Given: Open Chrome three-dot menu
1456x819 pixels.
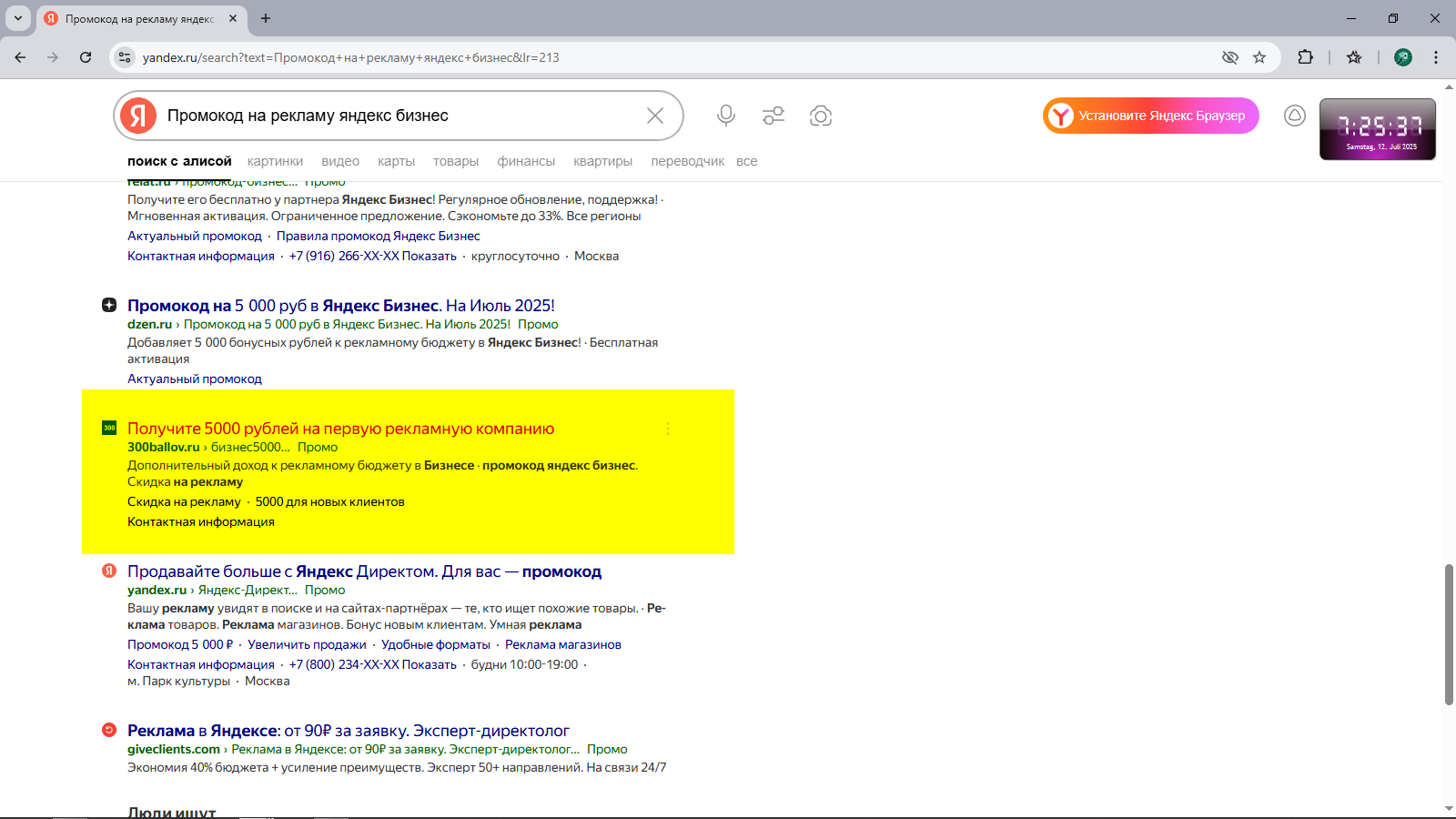Looking at the screenshot, I should click(1436, 57).
